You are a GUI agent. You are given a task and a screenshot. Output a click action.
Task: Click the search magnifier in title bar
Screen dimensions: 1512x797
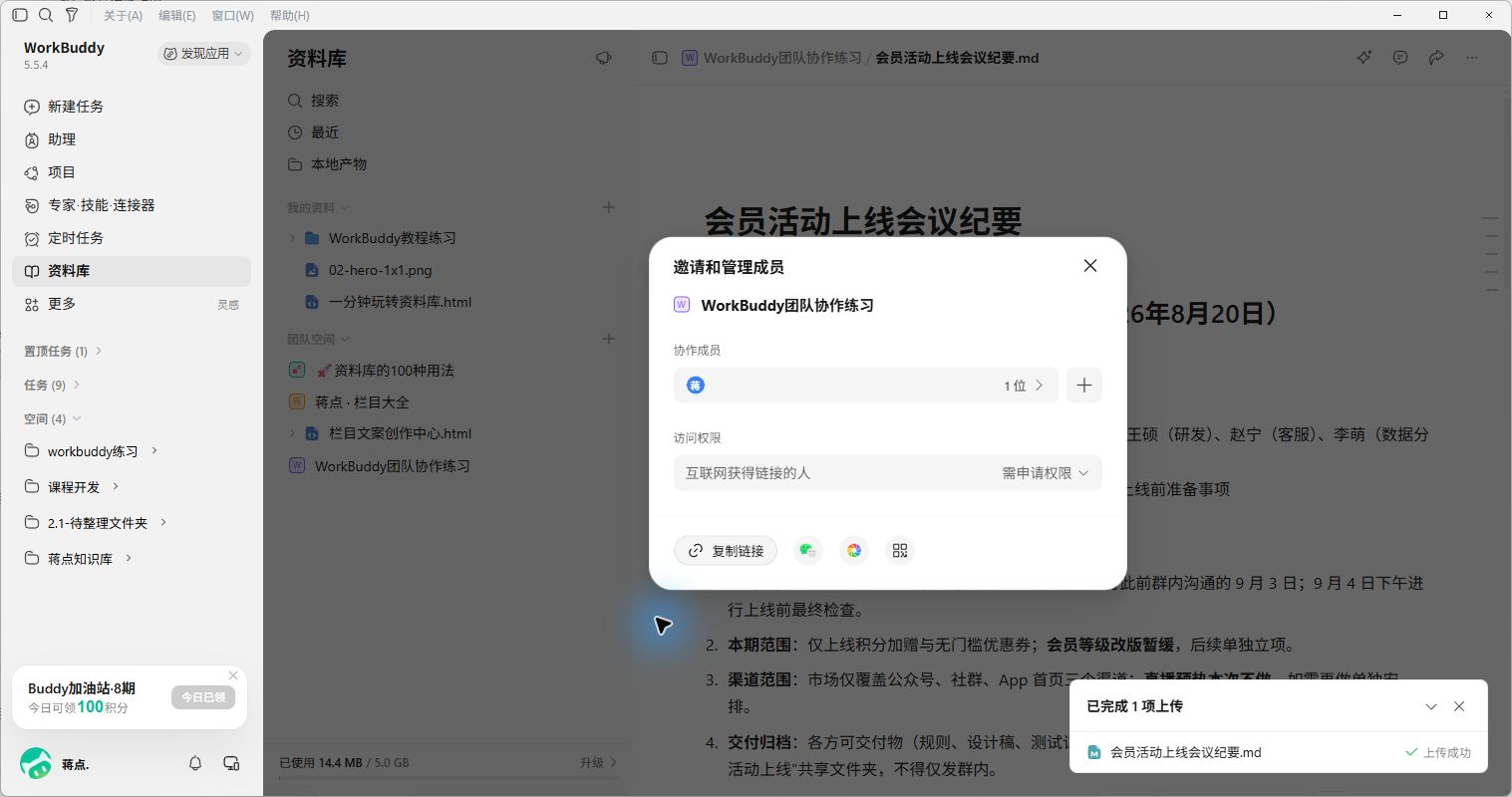coord(46,15)
